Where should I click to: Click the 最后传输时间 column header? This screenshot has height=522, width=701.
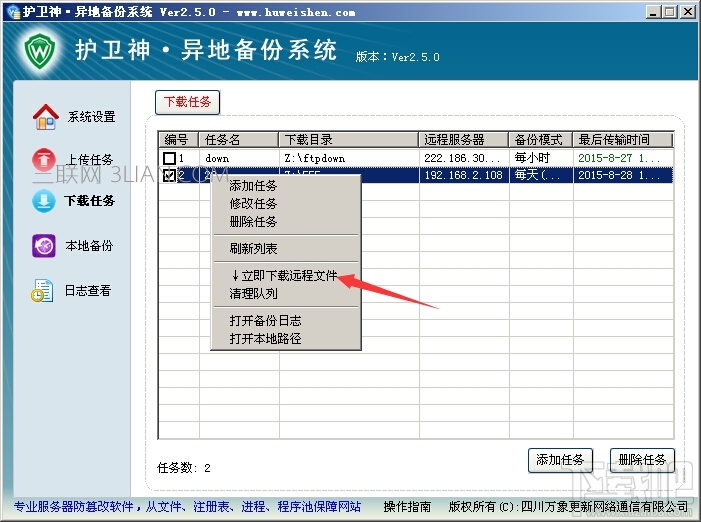coord(623,139)
